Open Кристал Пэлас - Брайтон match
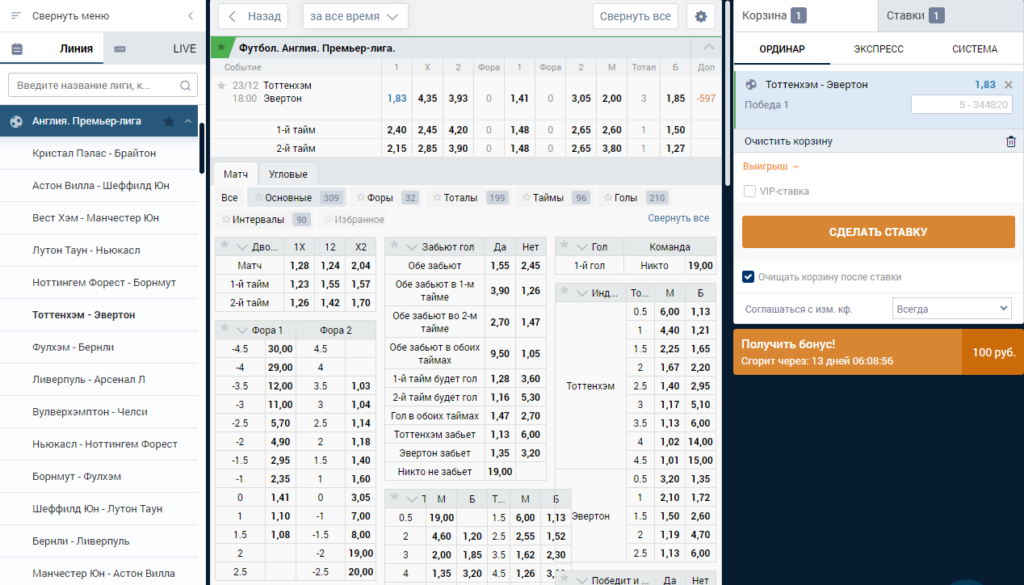The width and height of the screenshot is (1024, 585). pos(94,153)
